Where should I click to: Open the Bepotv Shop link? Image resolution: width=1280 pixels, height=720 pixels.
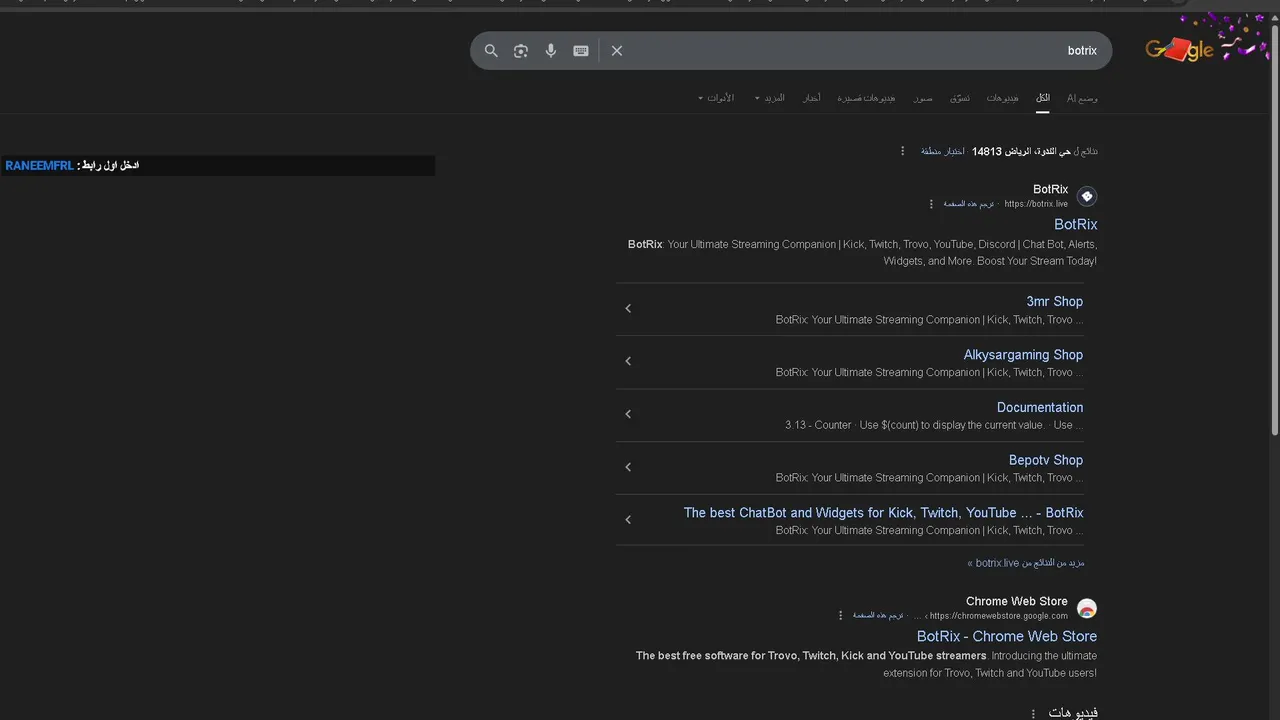pyautogui.click(x=1046, y=460)
